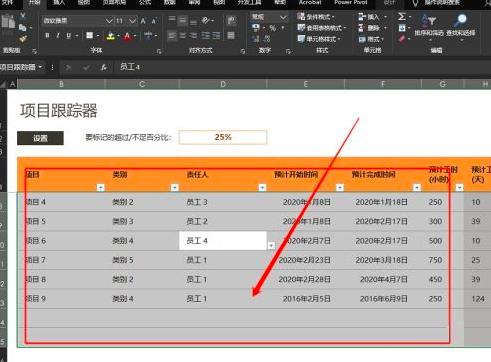The height and width of the screenshot is (362, 491).
Task: Open the font color dropdown arrow
Action: point(135,36)
